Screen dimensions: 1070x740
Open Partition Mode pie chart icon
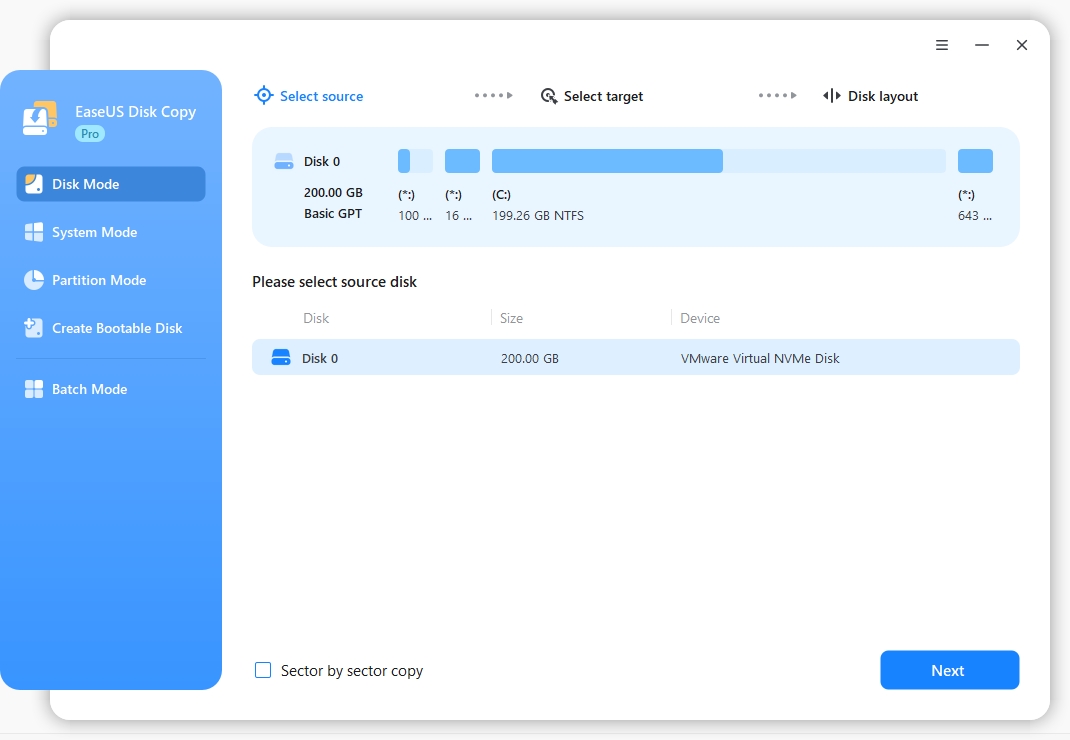pos(34,280)
